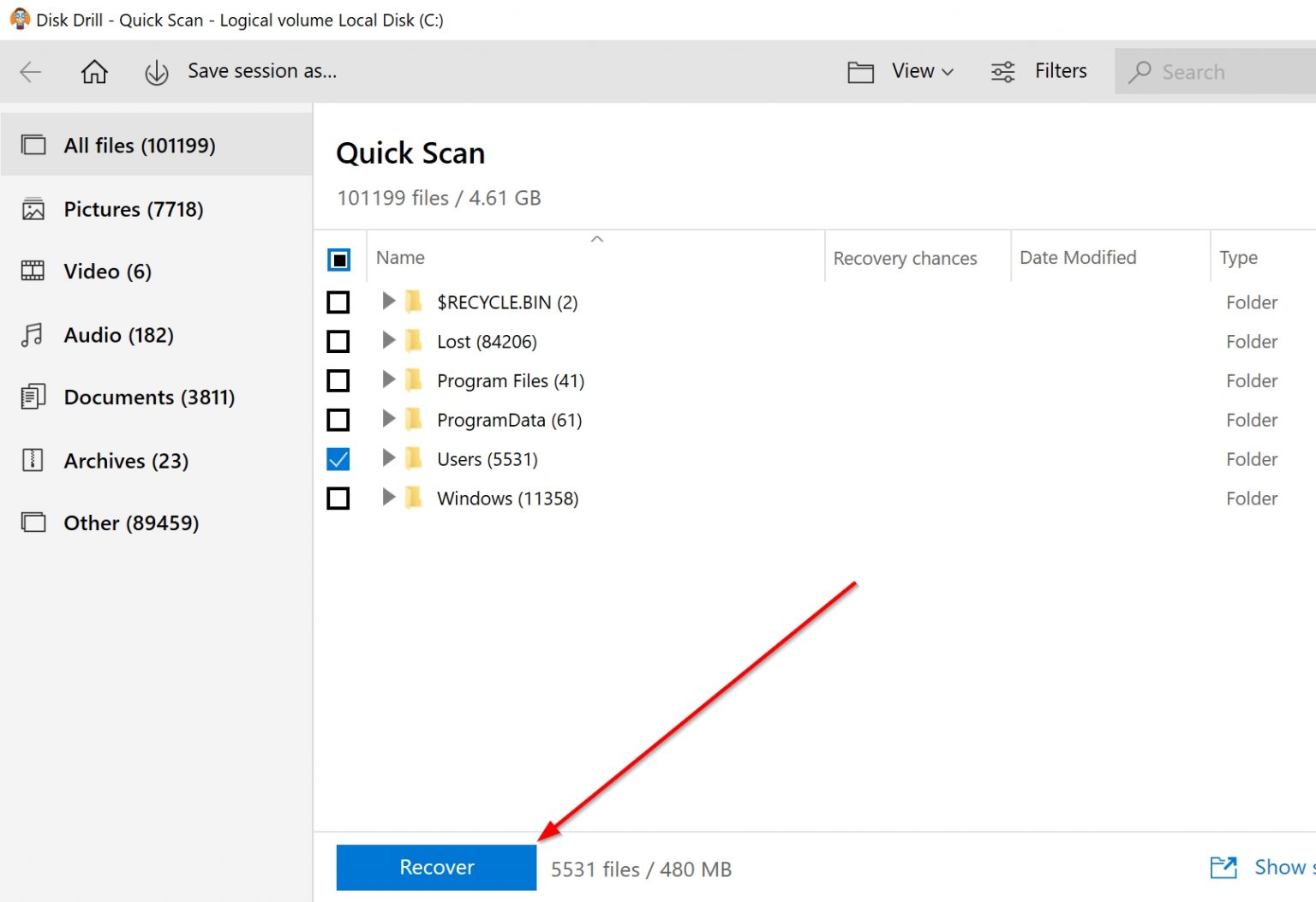Image resolution: width=1316 pixels, height=902 pixels.
Task: Select all files via header checkbox
Action: (340, 259)
